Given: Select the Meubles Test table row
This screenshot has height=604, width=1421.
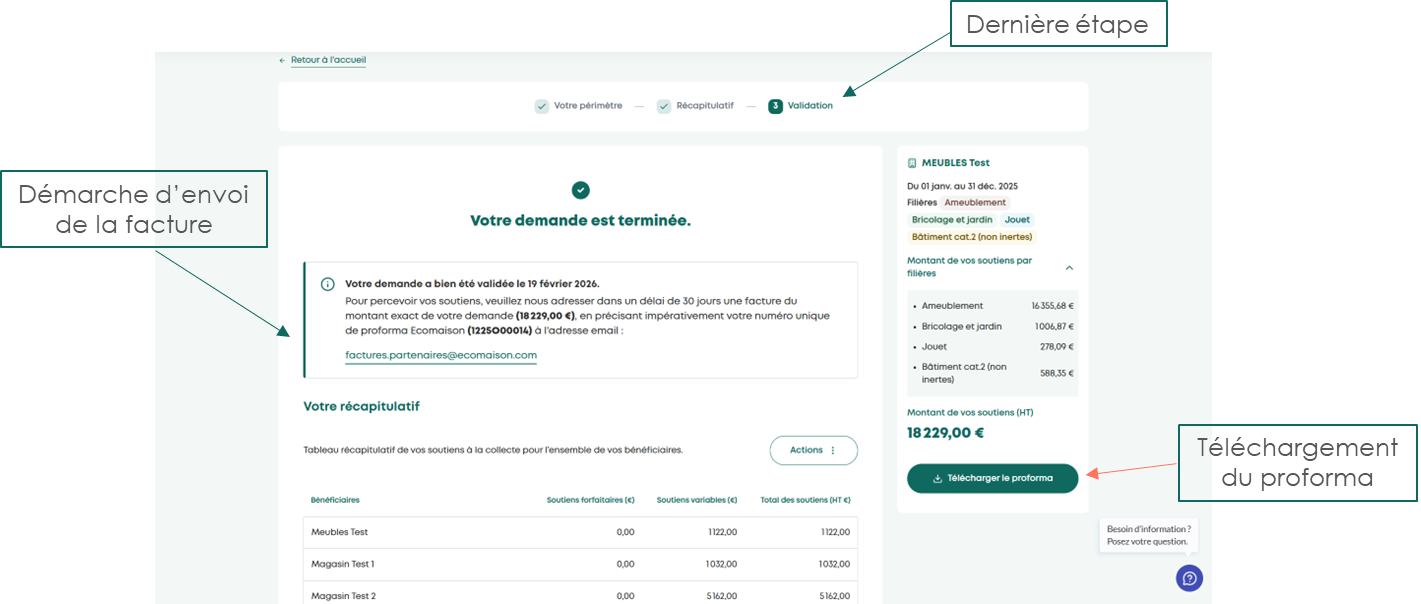Looking at the screenshot, I should (580, 532).
